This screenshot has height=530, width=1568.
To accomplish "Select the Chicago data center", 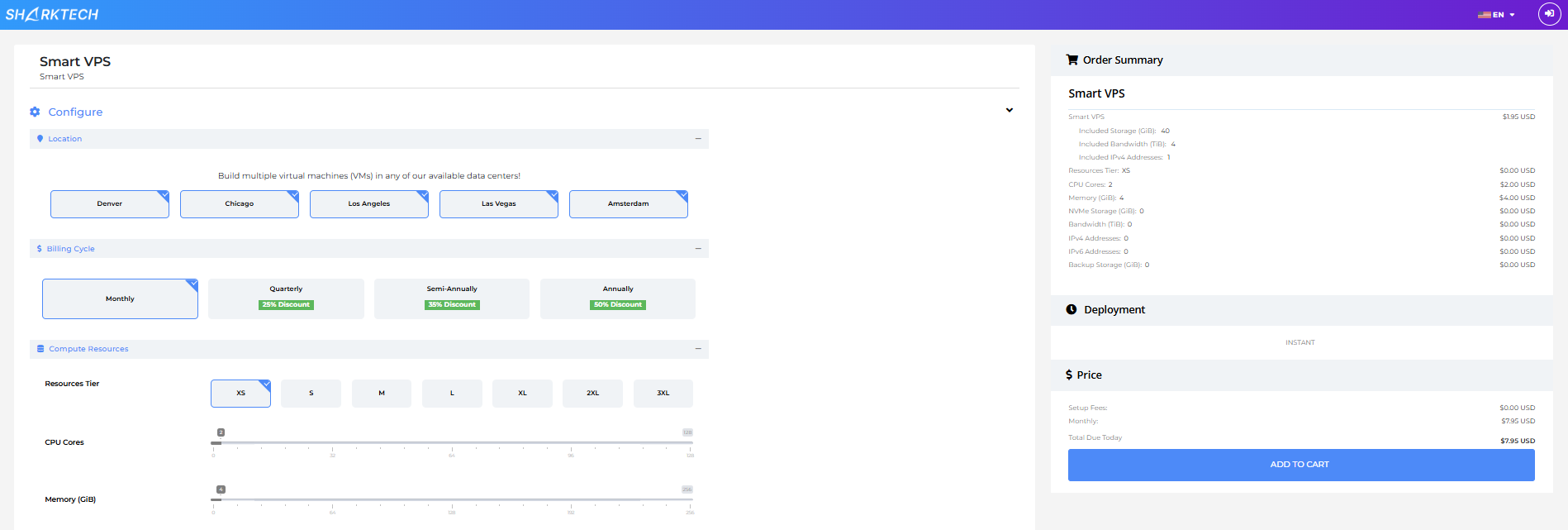I will click(240, 204).
